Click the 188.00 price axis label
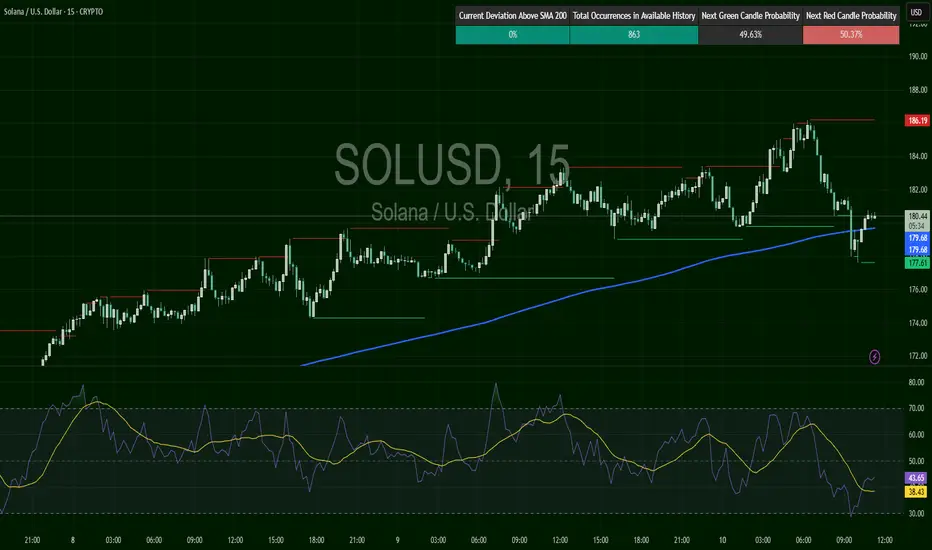 click(918, 90)
